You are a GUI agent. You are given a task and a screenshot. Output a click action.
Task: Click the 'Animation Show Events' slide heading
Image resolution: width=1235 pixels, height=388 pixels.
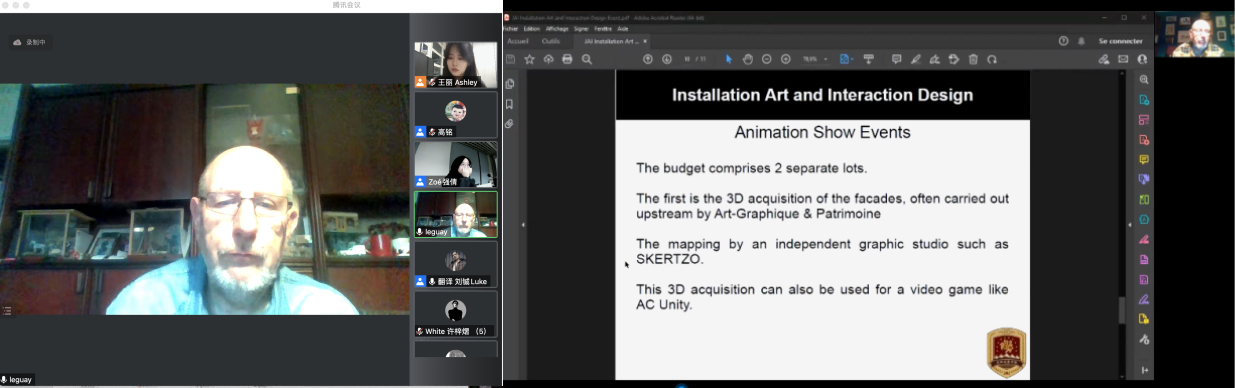pyautogui.click(x=822, y=132)
